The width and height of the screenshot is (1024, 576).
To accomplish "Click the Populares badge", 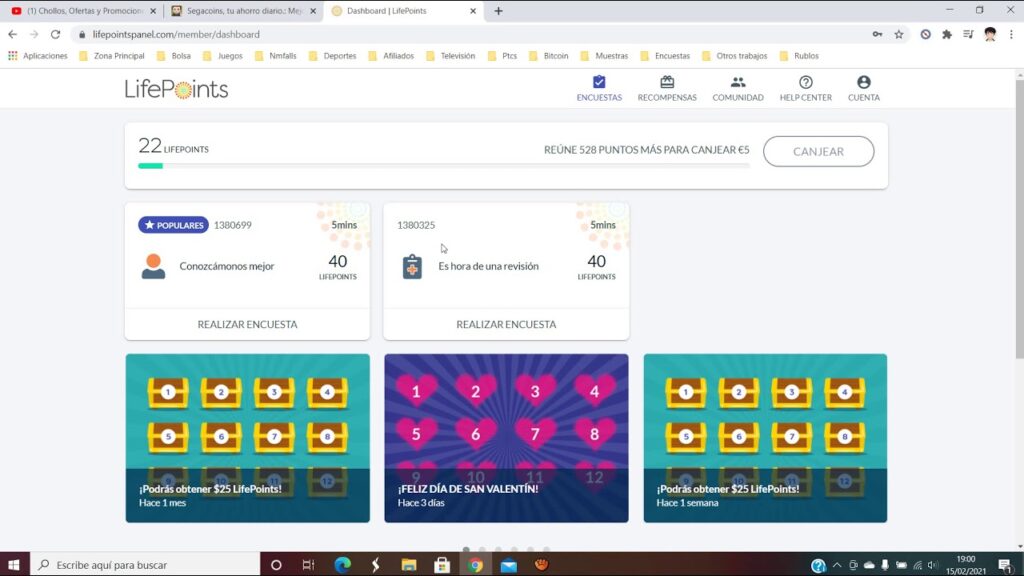I will click(x=173, y=225).
